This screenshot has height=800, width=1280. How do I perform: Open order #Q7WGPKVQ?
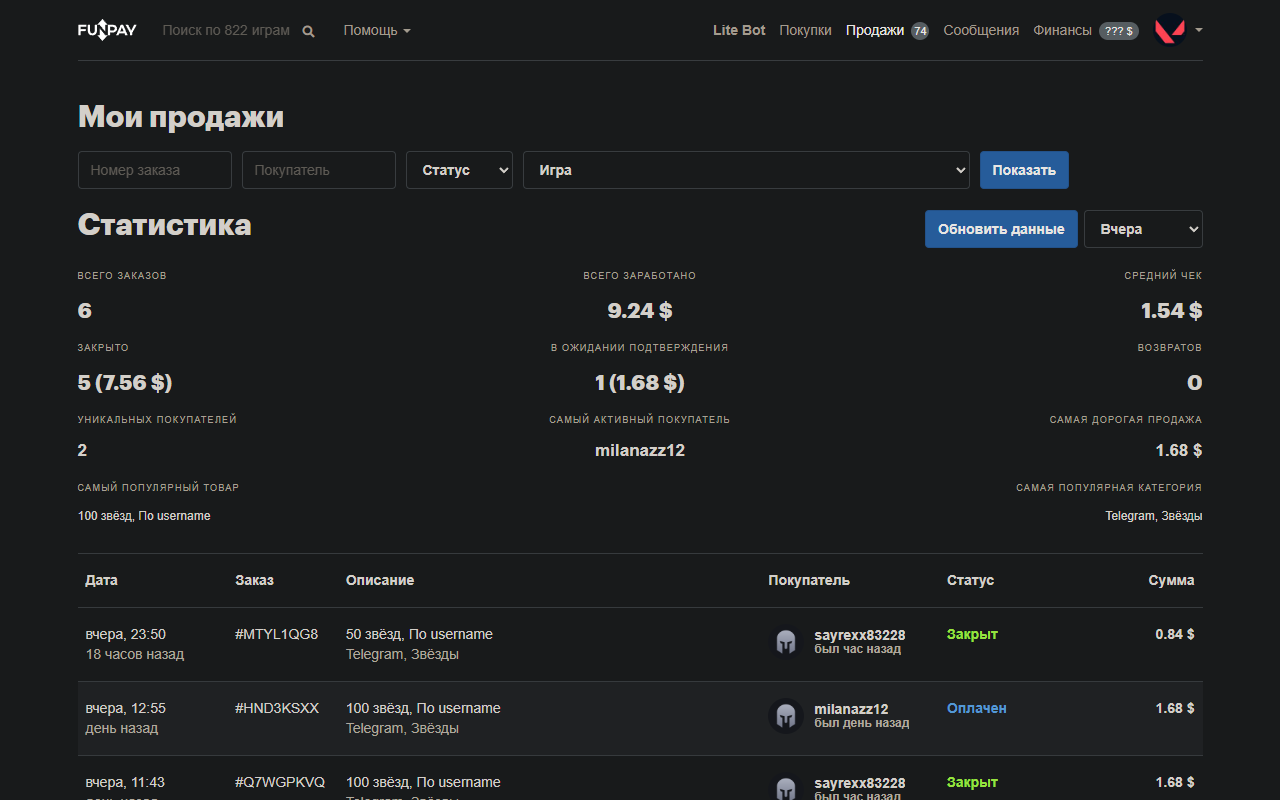tap(280, 782)
